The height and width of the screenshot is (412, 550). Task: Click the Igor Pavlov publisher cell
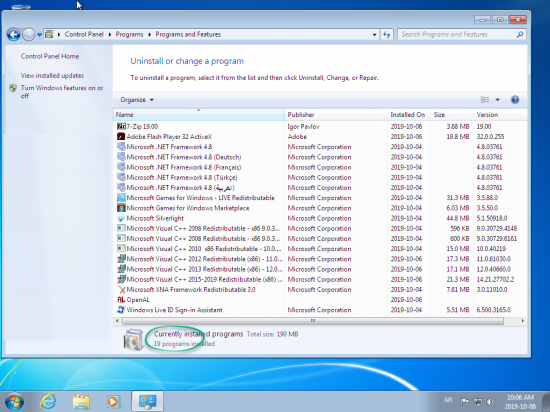[303, 126]
